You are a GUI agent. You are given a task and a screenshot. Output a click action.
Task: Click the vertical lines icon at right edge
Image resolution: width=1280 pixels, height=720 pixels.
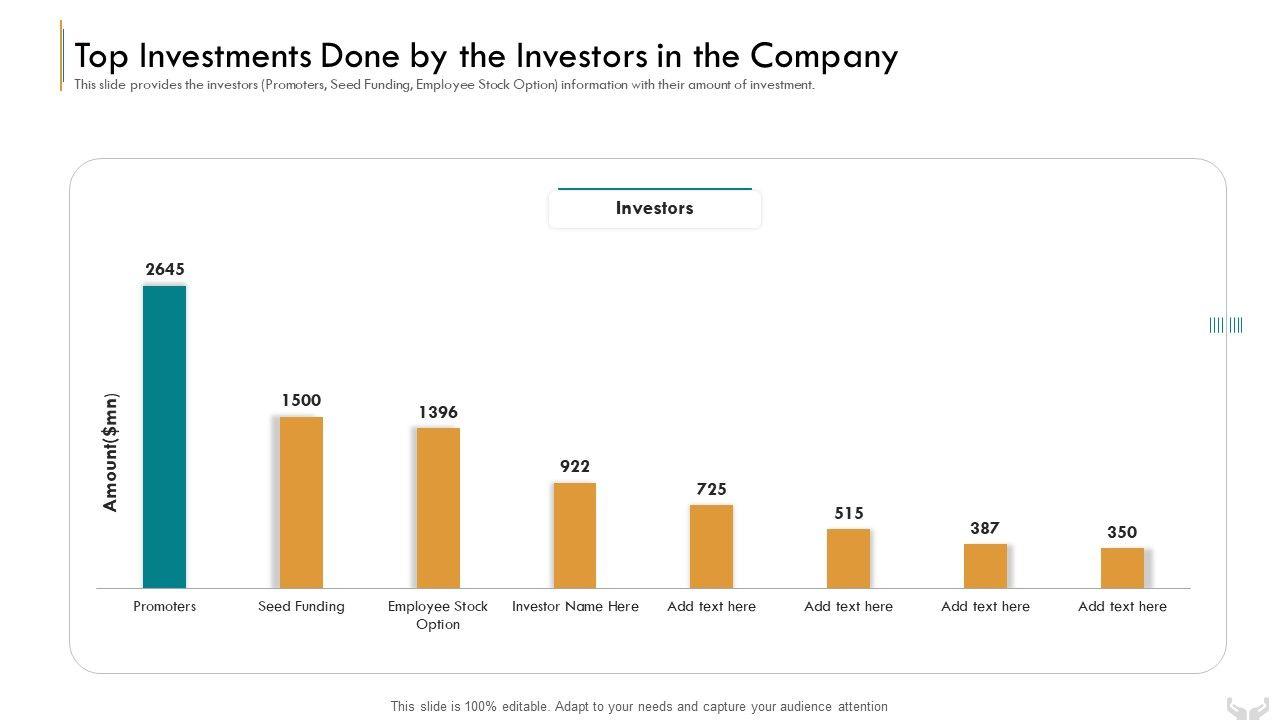coord(1226,325)
